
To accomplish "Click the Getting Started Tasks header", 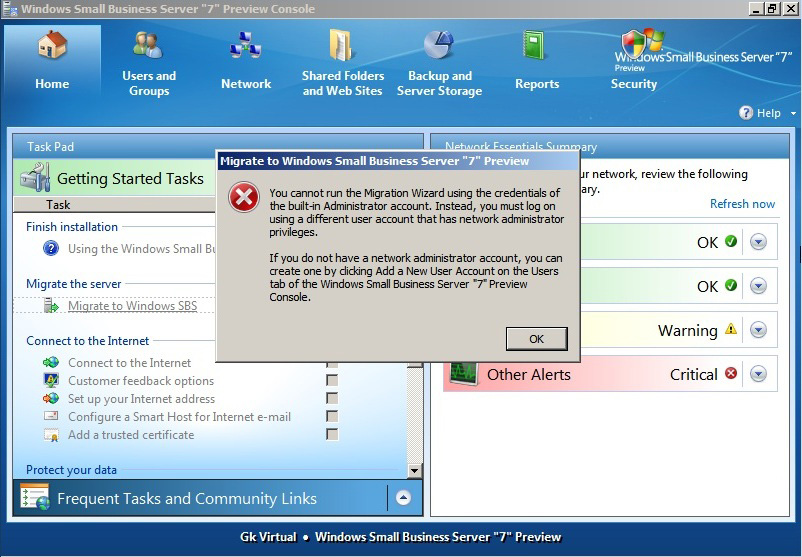I will point(130,179).
